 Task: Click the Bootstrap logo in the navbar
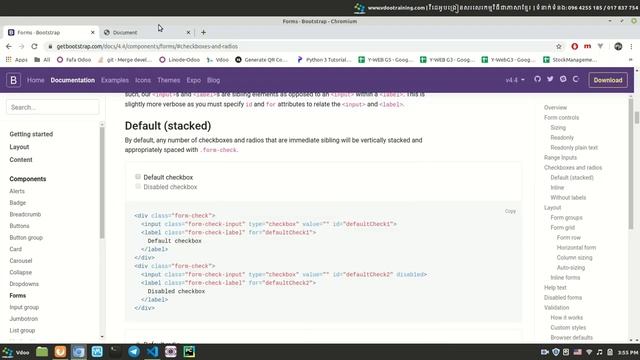13,80
